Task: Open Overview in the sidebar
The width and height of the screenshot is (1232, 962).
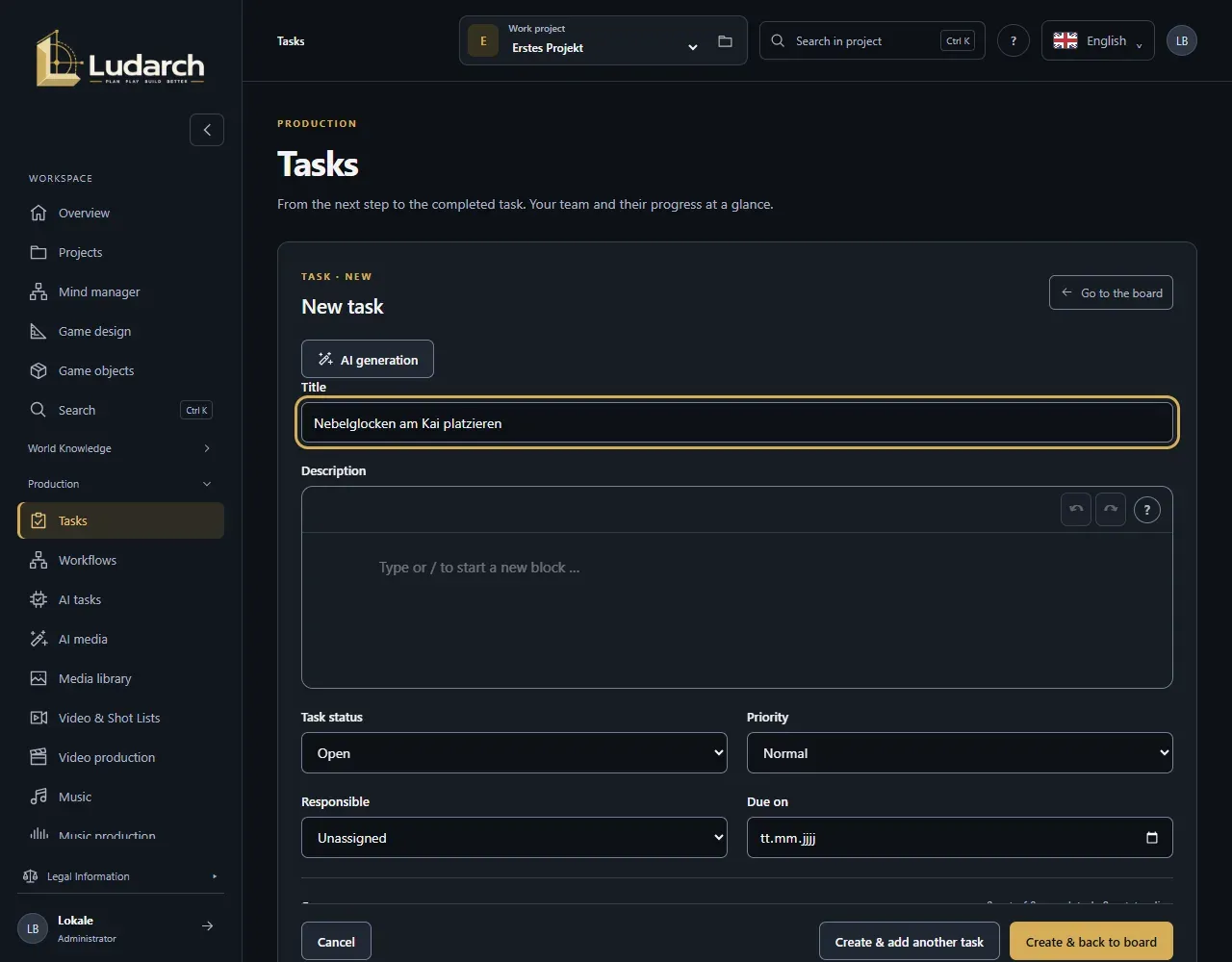Action: pyautogui.click(x=121, y=213)
